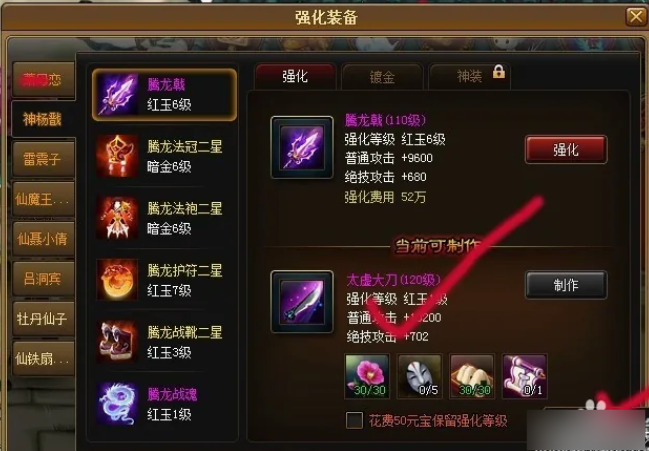Click the pink flower material icon
This screenshot has width=649, height=451.
click(367, 376)
